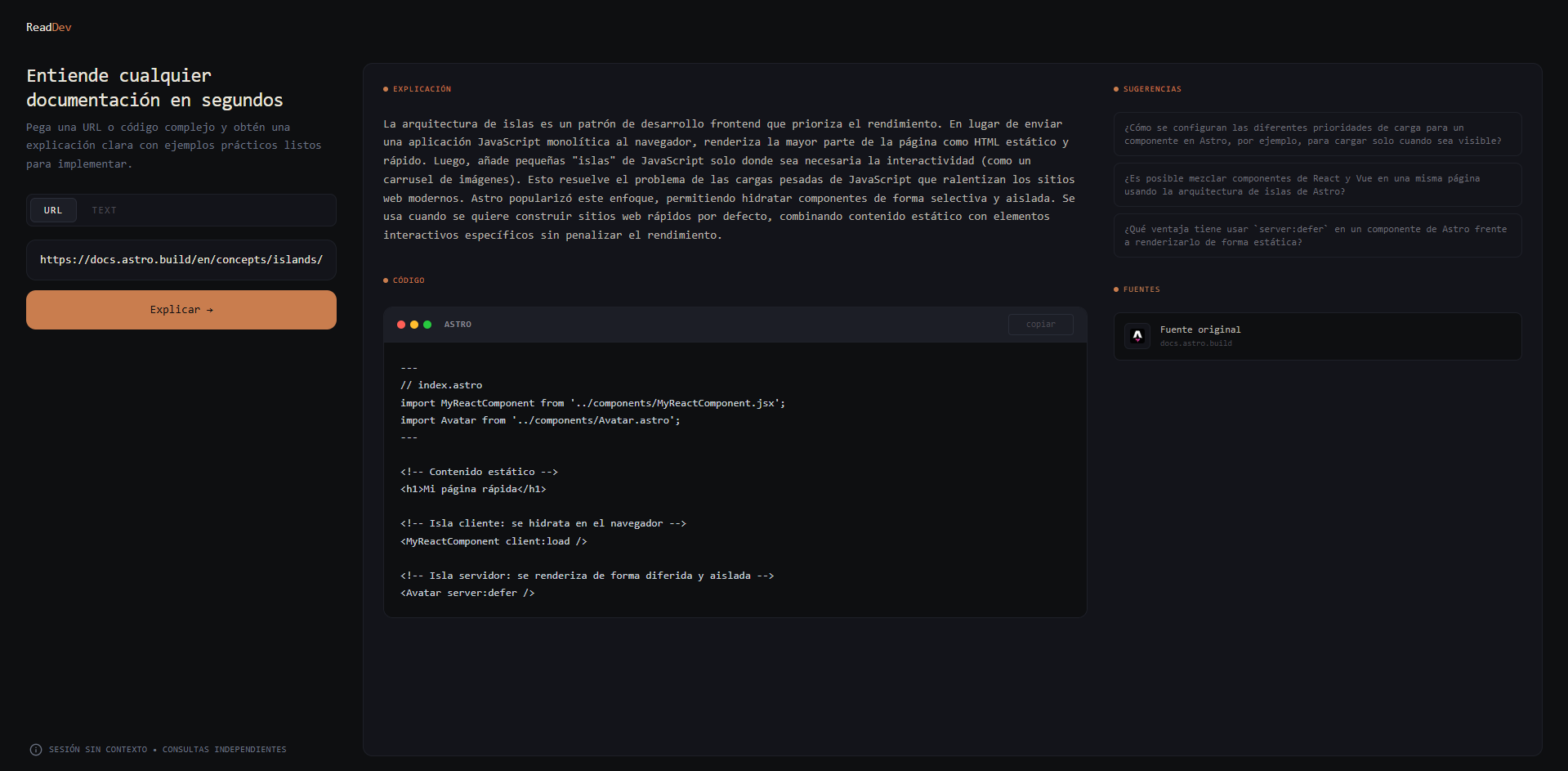The width and height of the screenshot is (1568, 771).
Task: Click the ReadDev logo
Action: 48,27
